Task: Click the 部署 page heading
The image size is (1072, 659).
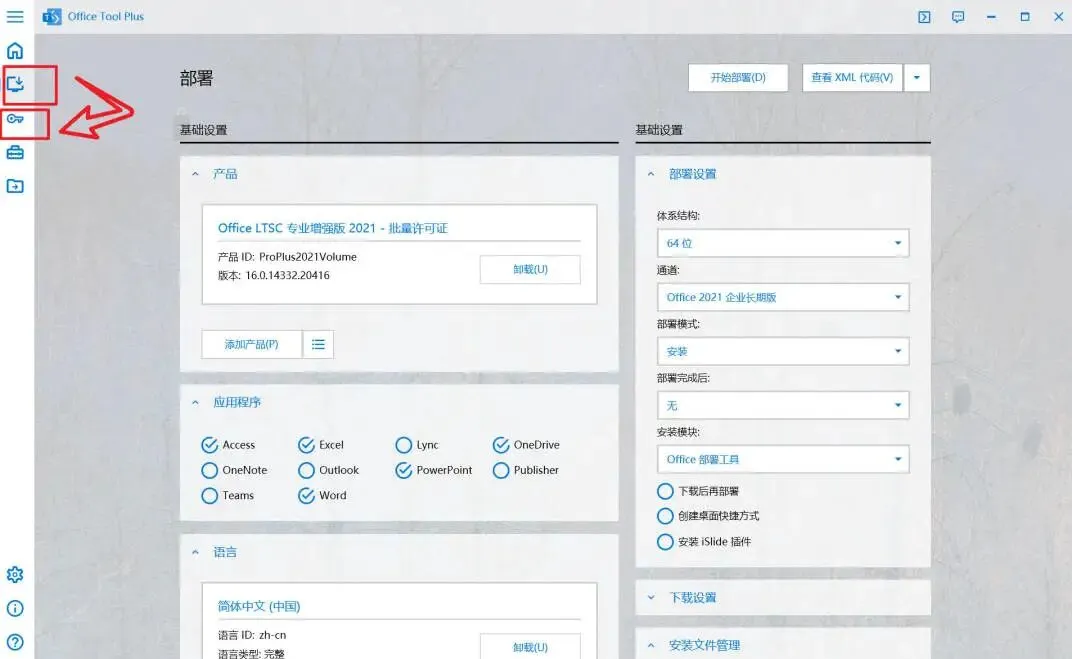Action: (196, 78)
